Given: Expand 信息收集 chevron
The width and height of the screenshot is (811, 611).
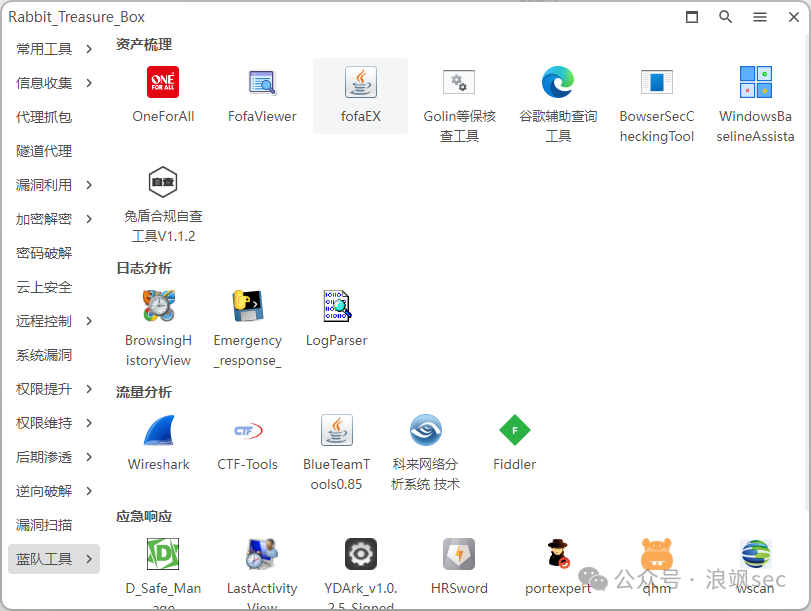Looking at the screenshot, I should [x=89, y=83].
